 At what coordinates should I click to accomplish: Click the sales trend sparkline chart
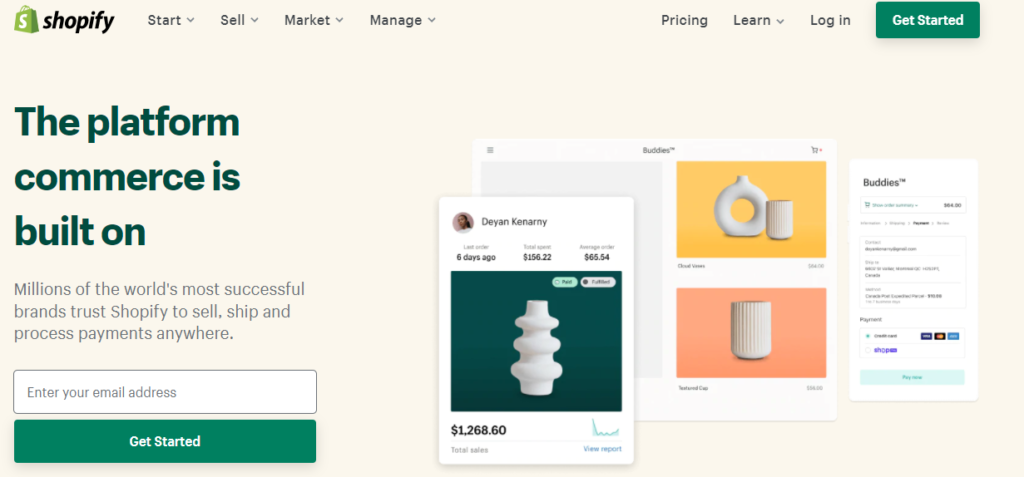point(605,428)
